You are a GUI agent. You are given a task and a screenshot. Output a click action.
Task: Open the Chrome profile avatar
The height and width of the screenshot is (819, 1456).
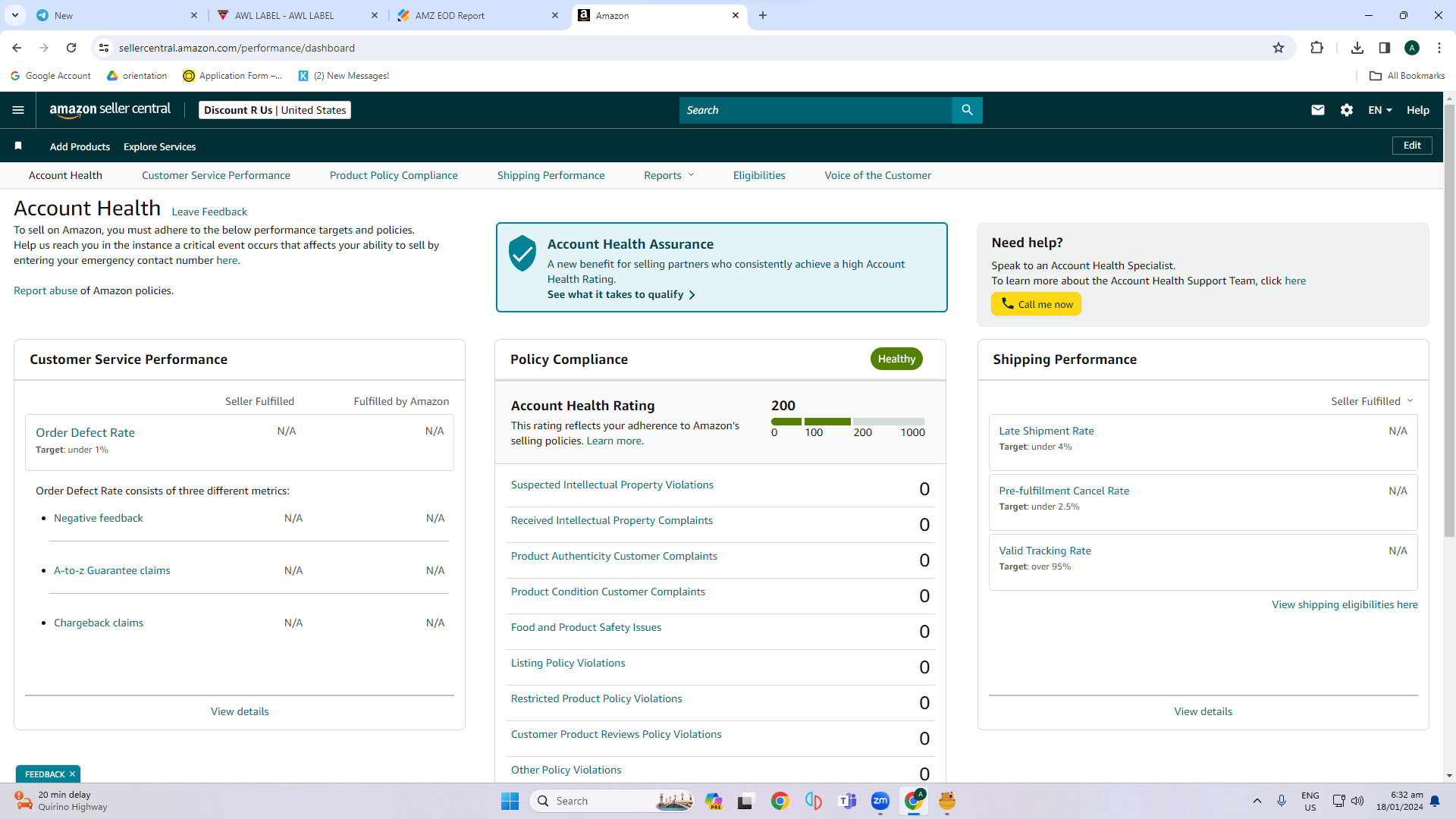(1412, 48)
